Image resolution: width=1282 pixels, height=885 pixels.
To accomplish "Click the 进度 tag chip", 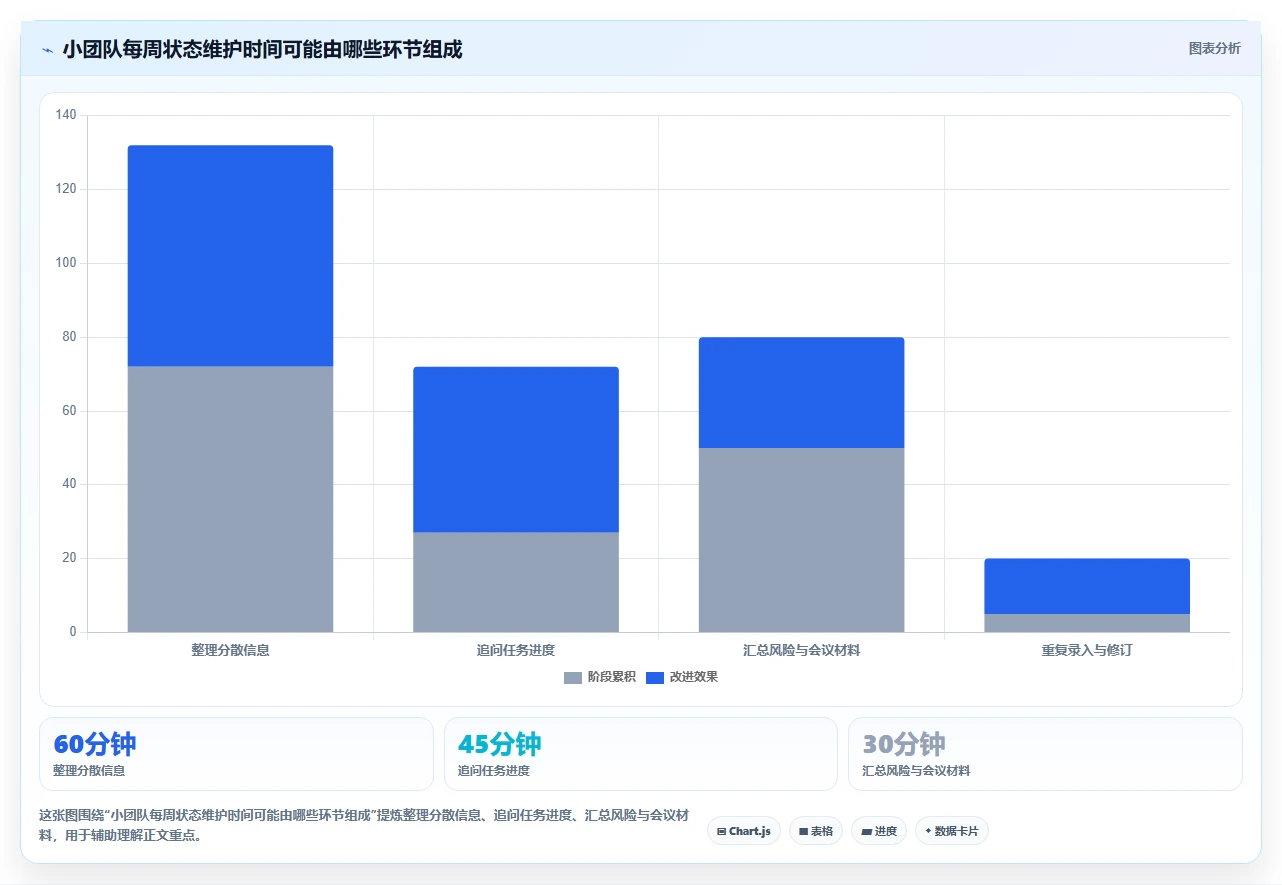I will (878, 831).
